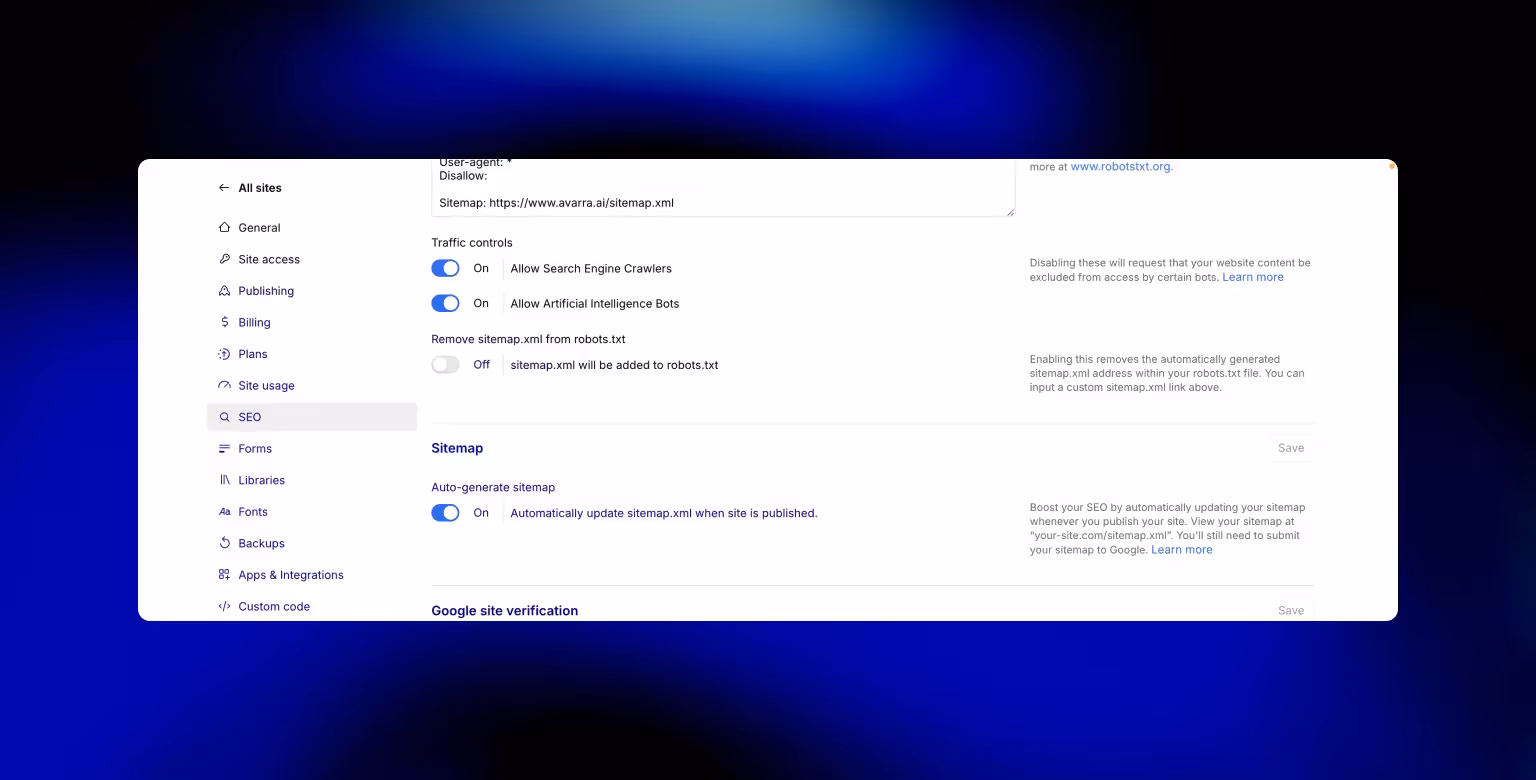Click the Apps & Integrations grid icon

tap(224, 575)
